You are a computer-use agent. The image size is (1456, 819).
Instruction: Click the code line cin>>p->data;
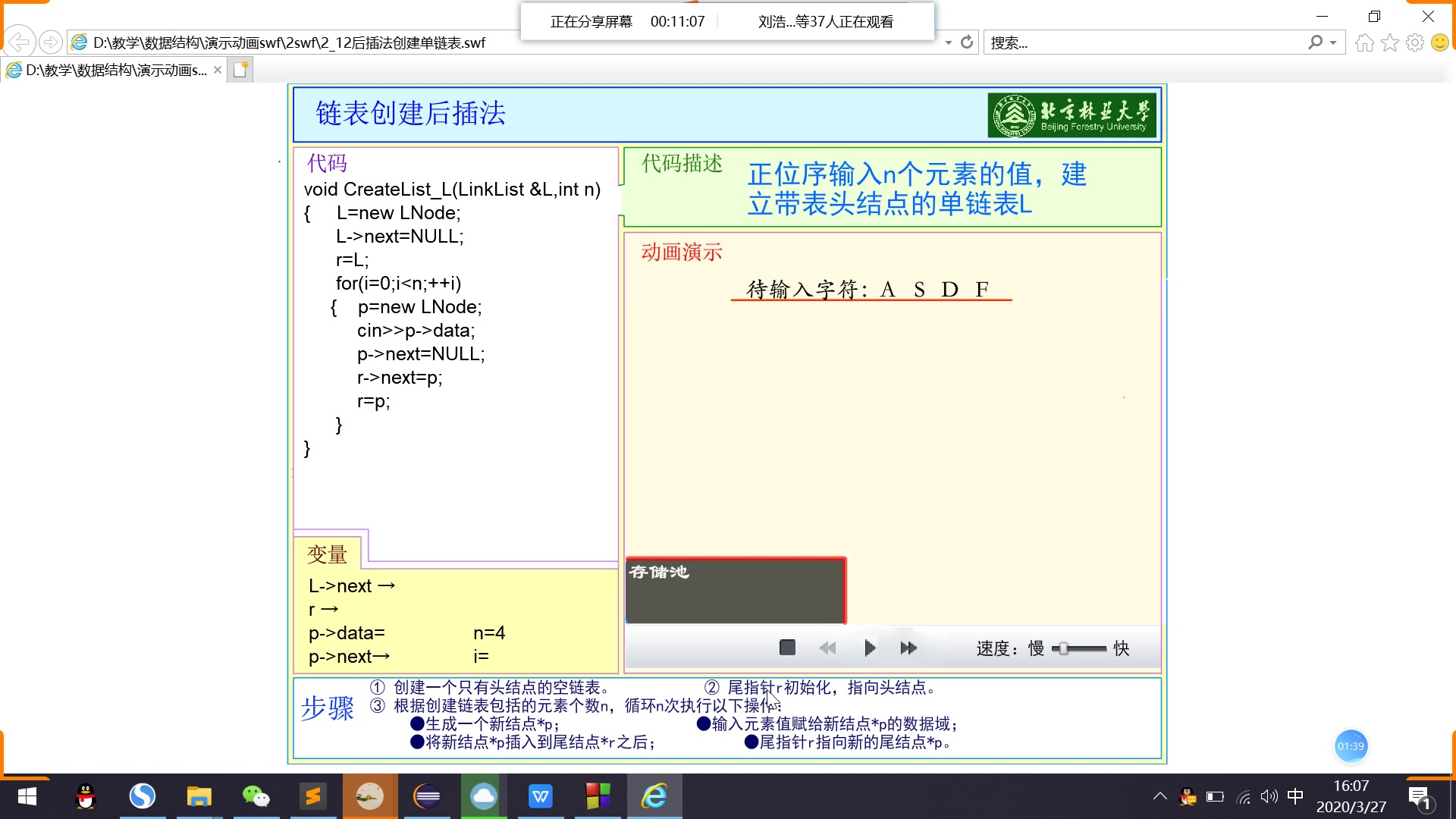(x=416, y=331)
